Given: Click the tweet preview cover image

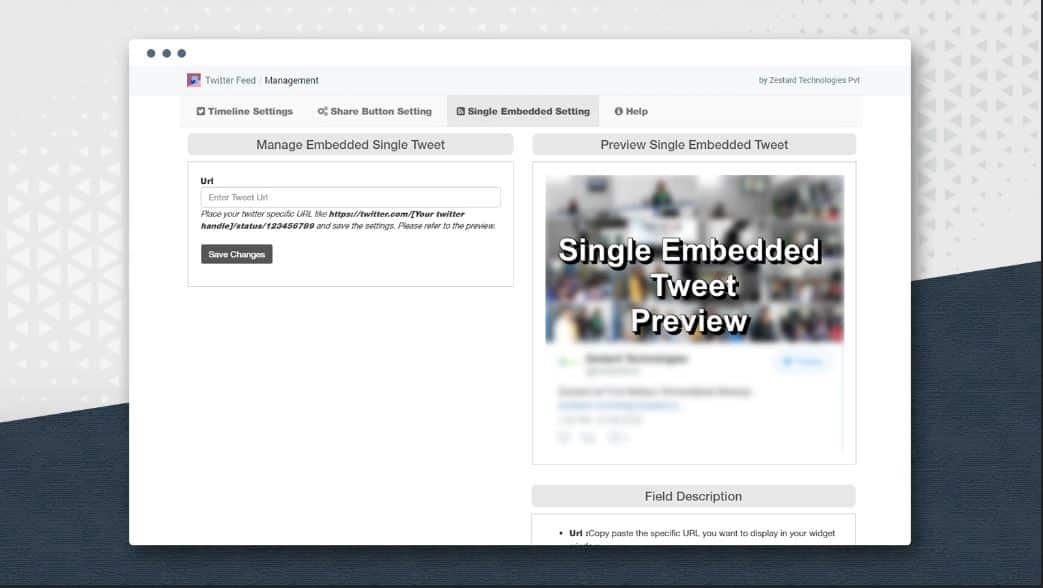Looking at the screenshot, I should click(x=693, y=258).
